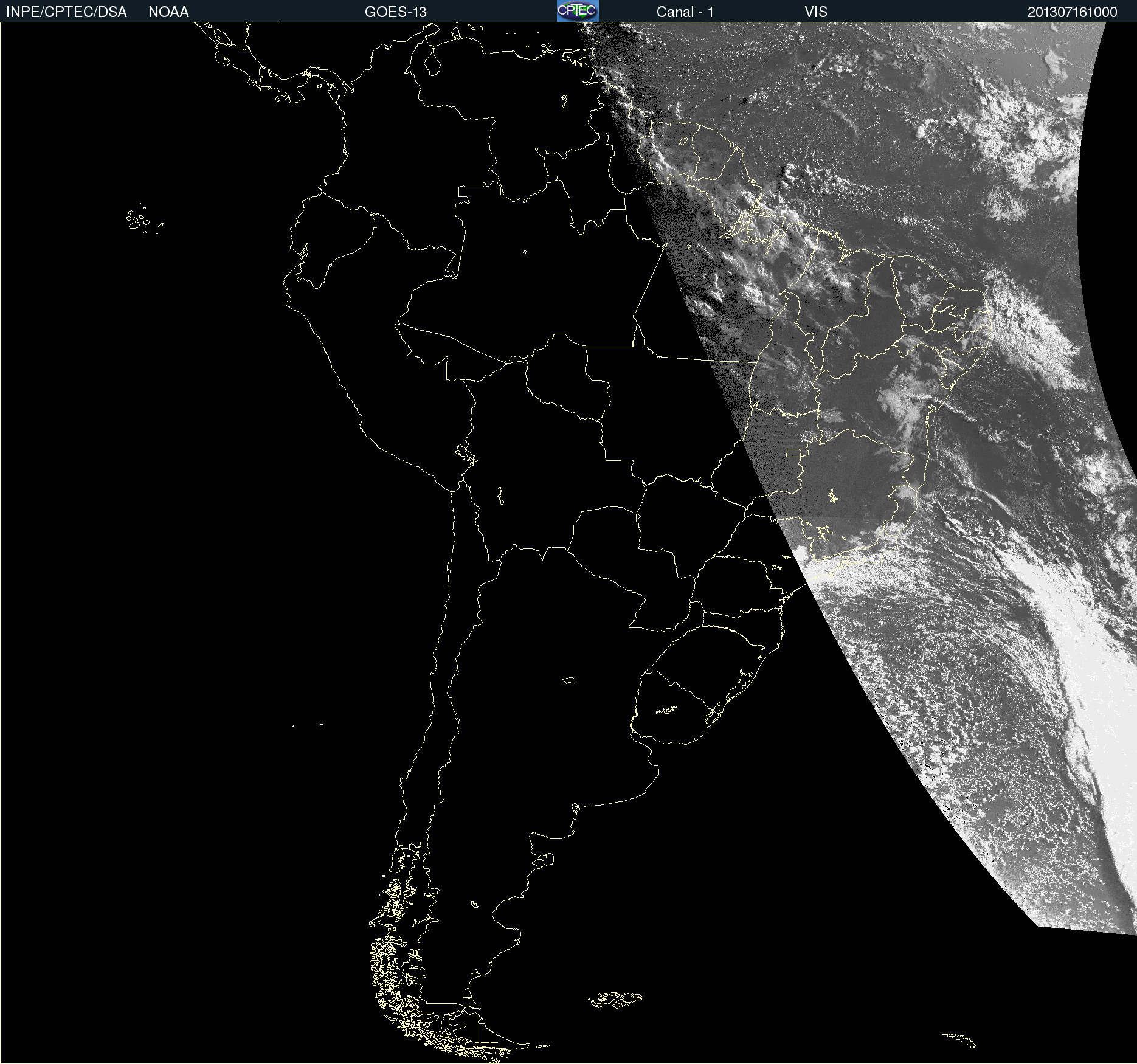Select the INPE/CPTEC/DSA header text
1137x1064 pixels.
pos(66,12)
